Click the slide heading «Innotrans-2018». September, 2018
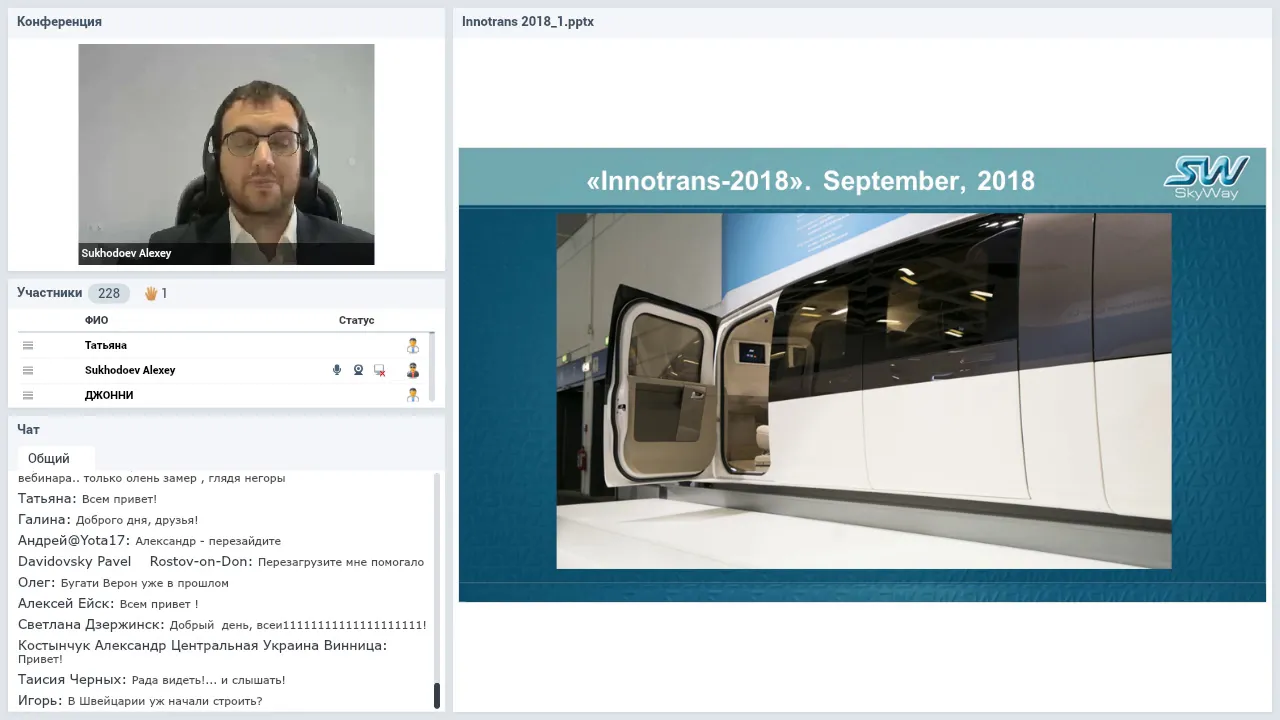The height and width of the screenshot is (720, 1280). (810, 181)
